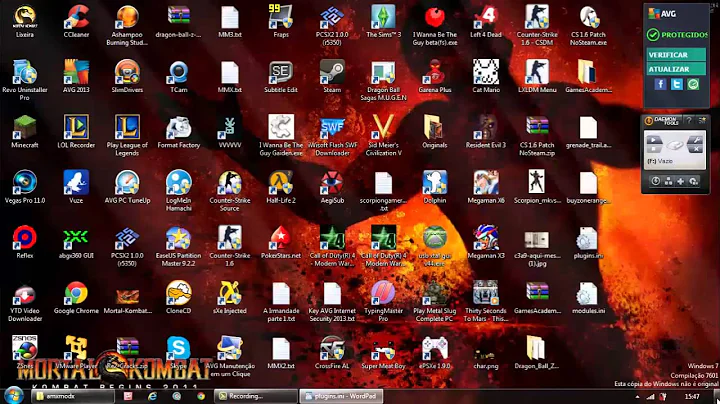Open the Originals folder
Viewport: 720px width, 404px height.
[435, 129]
